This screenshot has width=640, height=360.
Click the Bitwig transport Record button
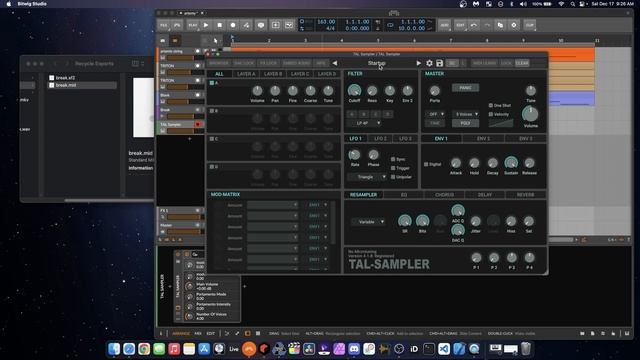click(x=233, y=25)
